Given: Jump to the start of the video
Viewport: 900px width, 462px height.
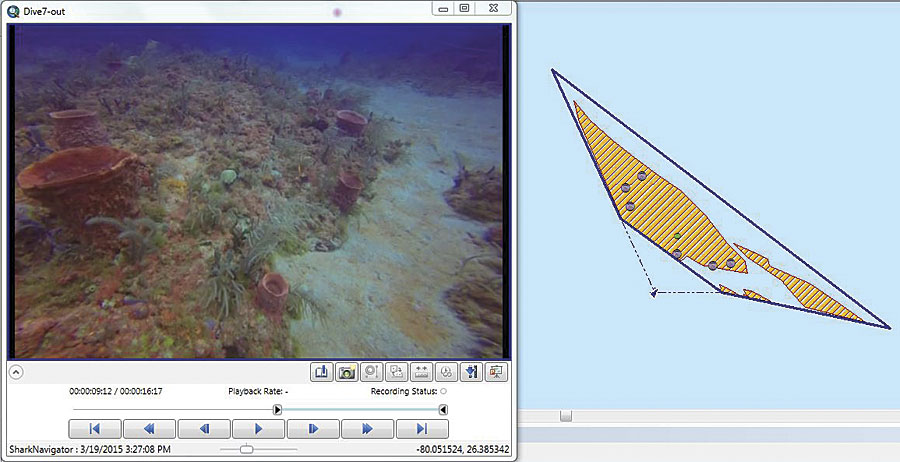Looking at the screenshot, I should [95, 429].
